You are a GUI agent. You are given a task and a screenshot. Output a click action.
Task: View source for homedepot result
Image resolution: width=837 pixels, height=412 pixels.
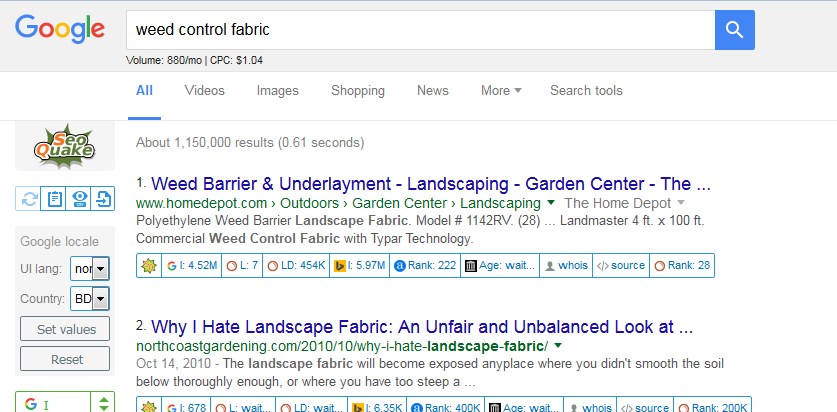tap(621, 265)
